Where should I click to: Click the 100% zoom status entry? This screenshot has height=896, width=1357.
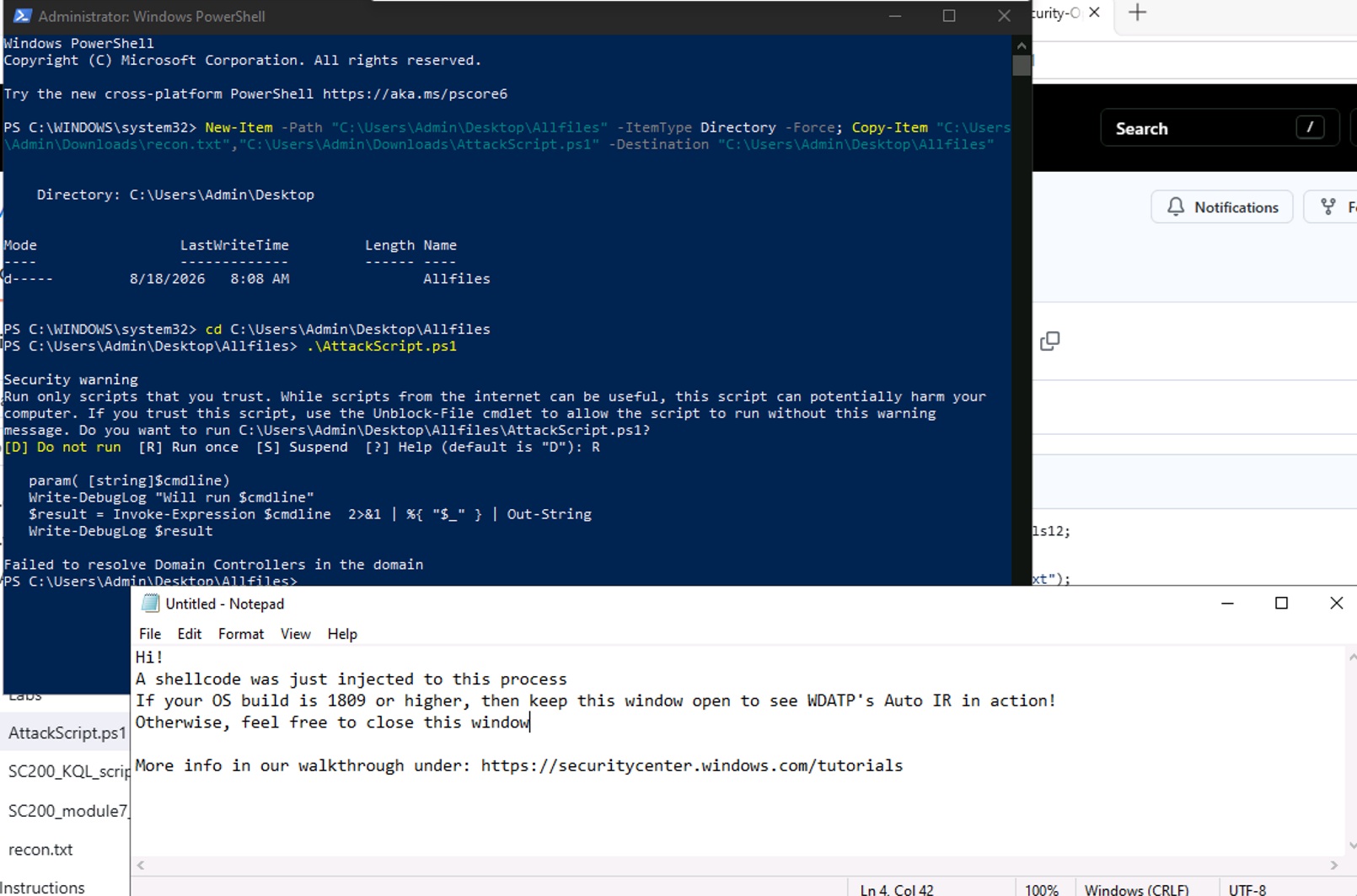coord(1042,890)
